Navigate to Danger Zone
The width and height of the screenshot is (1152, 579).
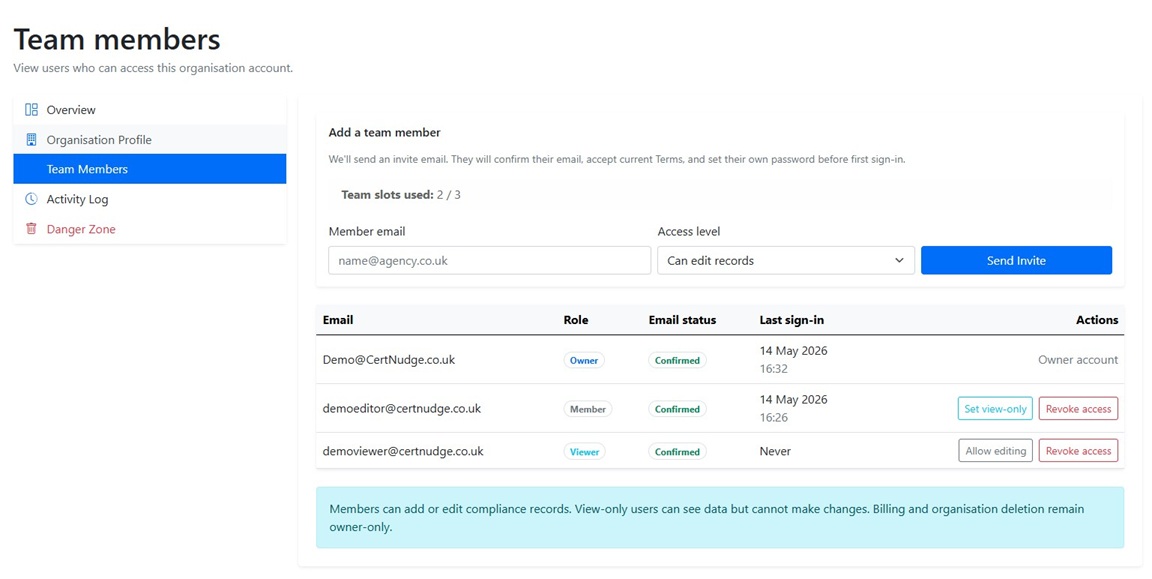click(150, 229)
